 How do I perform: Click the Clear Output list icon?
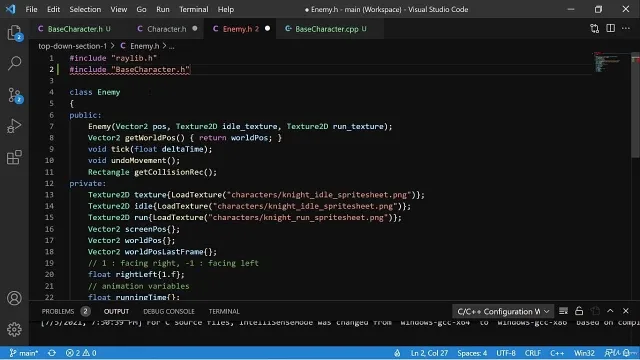click(x=563, y=311)
